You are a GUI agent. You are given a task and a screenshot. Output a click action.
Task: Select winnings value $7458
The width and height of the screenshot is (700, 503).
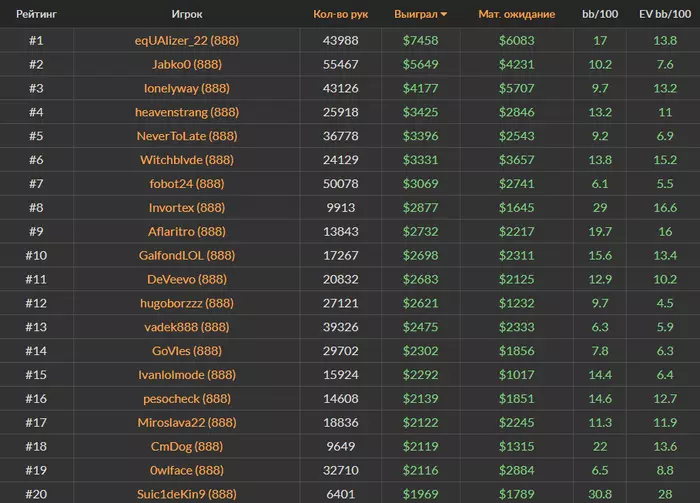(x=421, y=41)
